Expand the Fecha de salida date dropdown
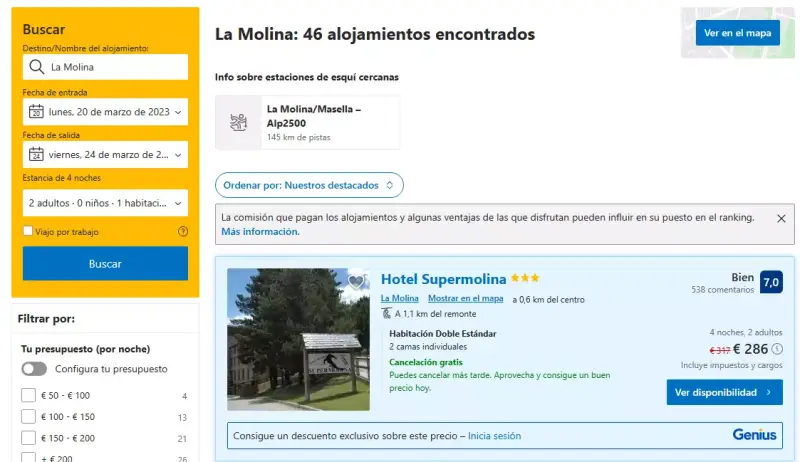This screenshot has width=800, height=462. click(x=105, y=155)
